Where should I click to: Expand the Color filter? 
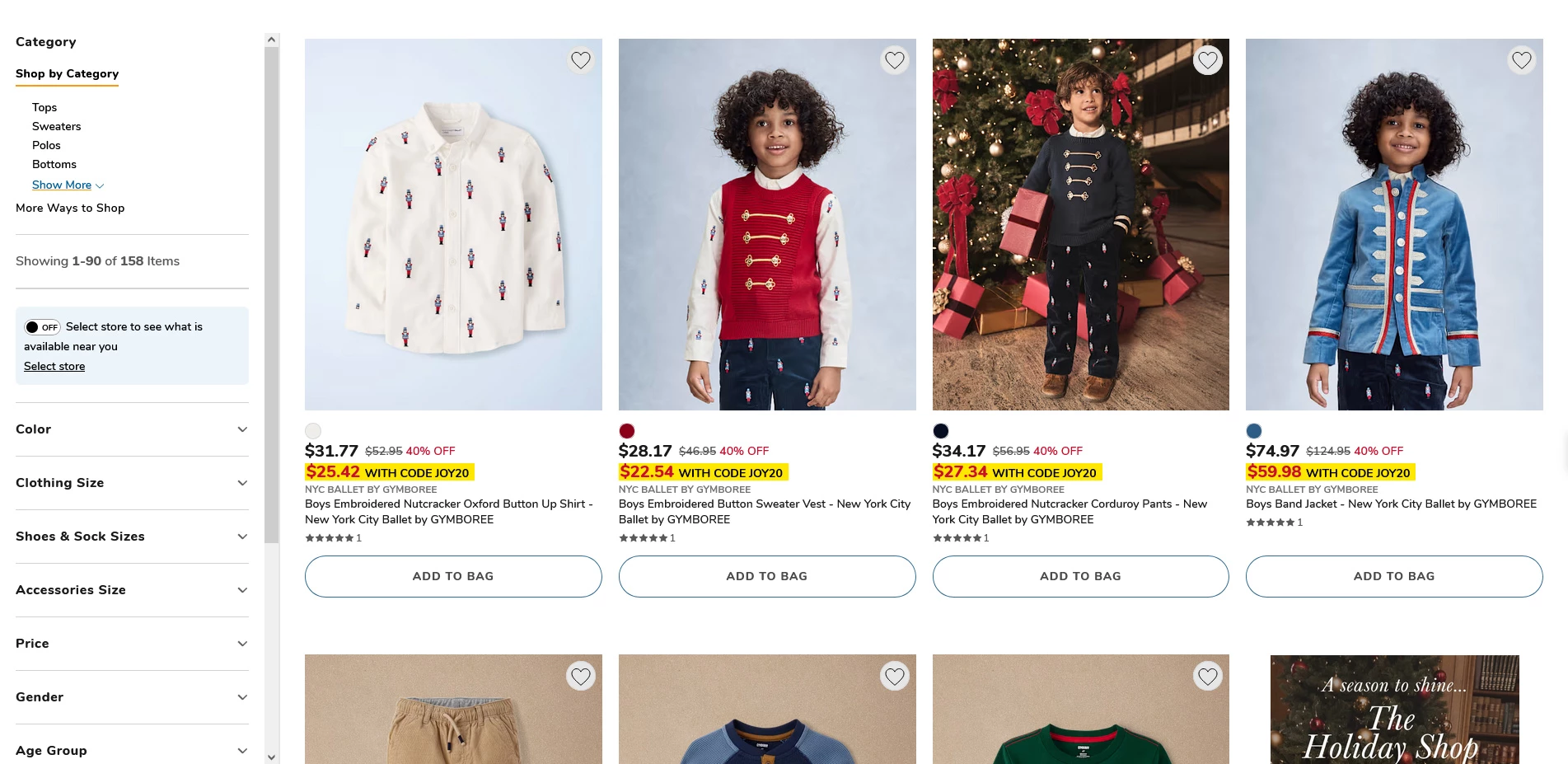[x=132, y=429]
